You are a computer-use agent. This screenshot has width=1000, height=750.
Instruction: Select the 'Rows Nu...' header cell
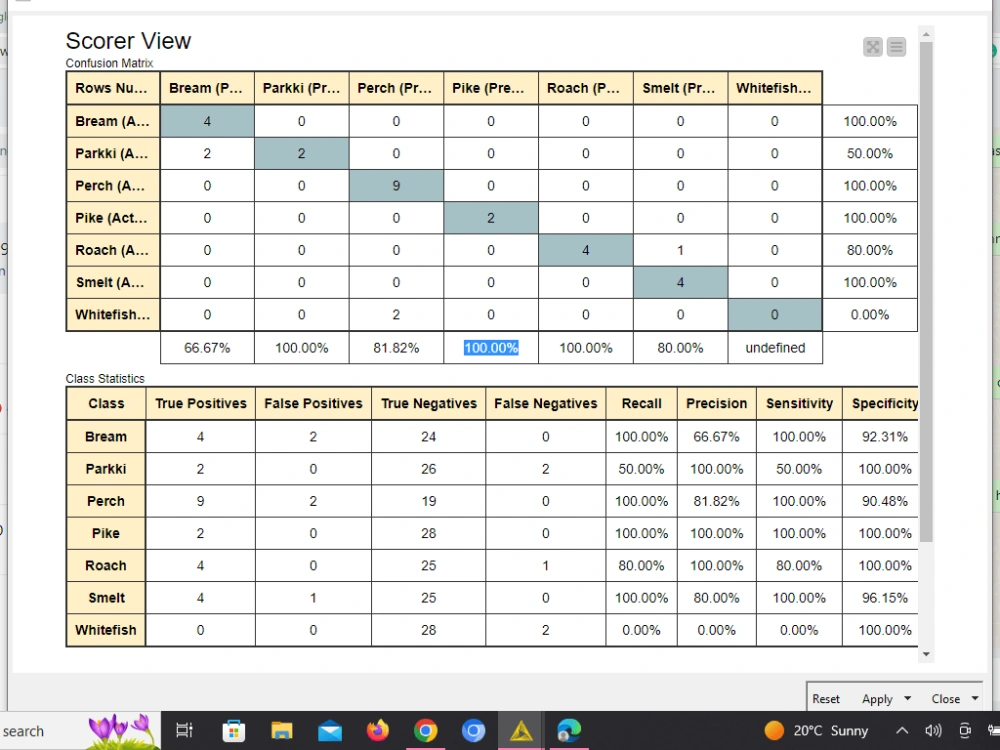tap(112, 88)
